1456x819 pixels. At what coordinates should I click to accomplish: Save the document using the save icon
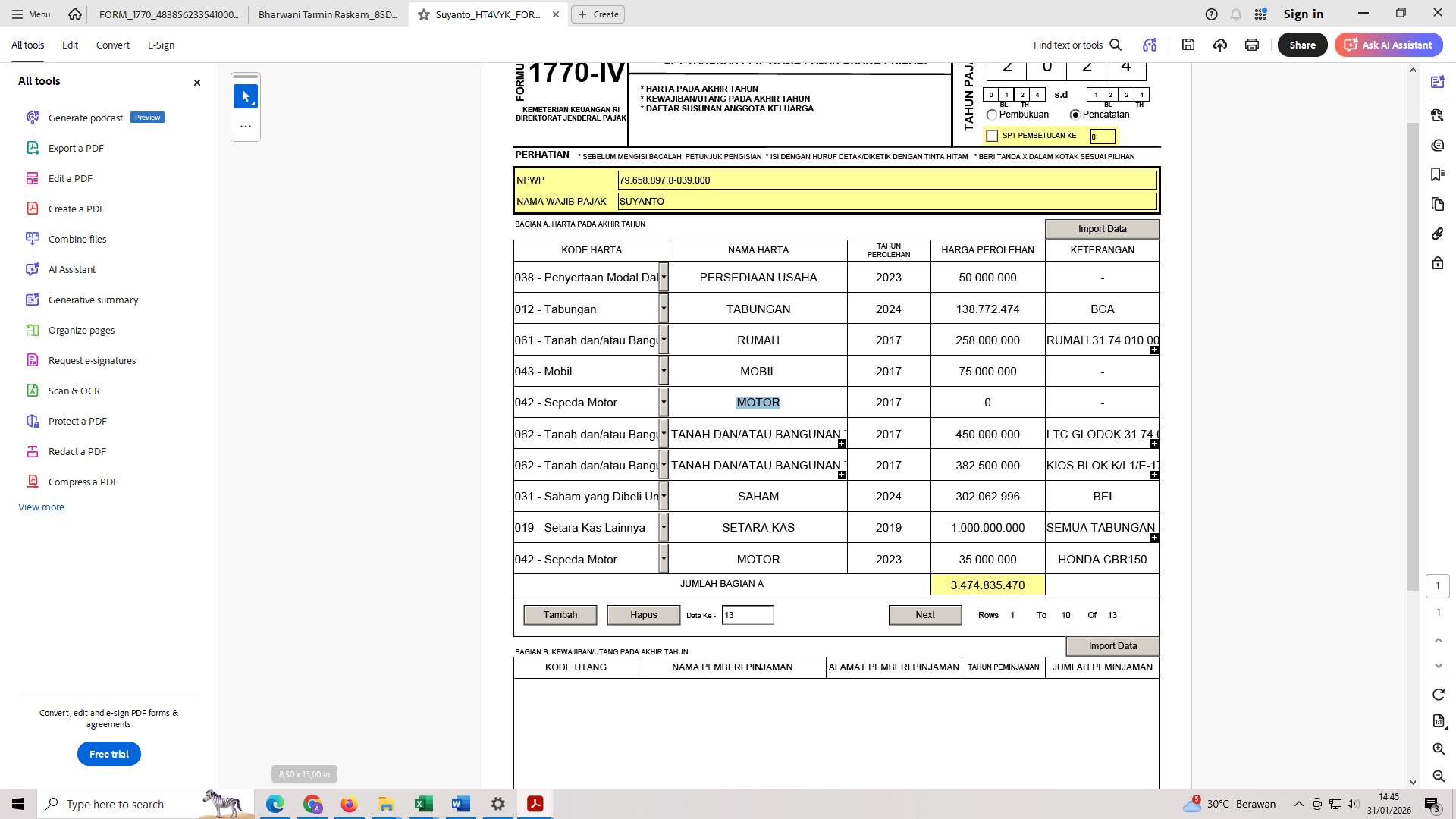pos(1188,45)
